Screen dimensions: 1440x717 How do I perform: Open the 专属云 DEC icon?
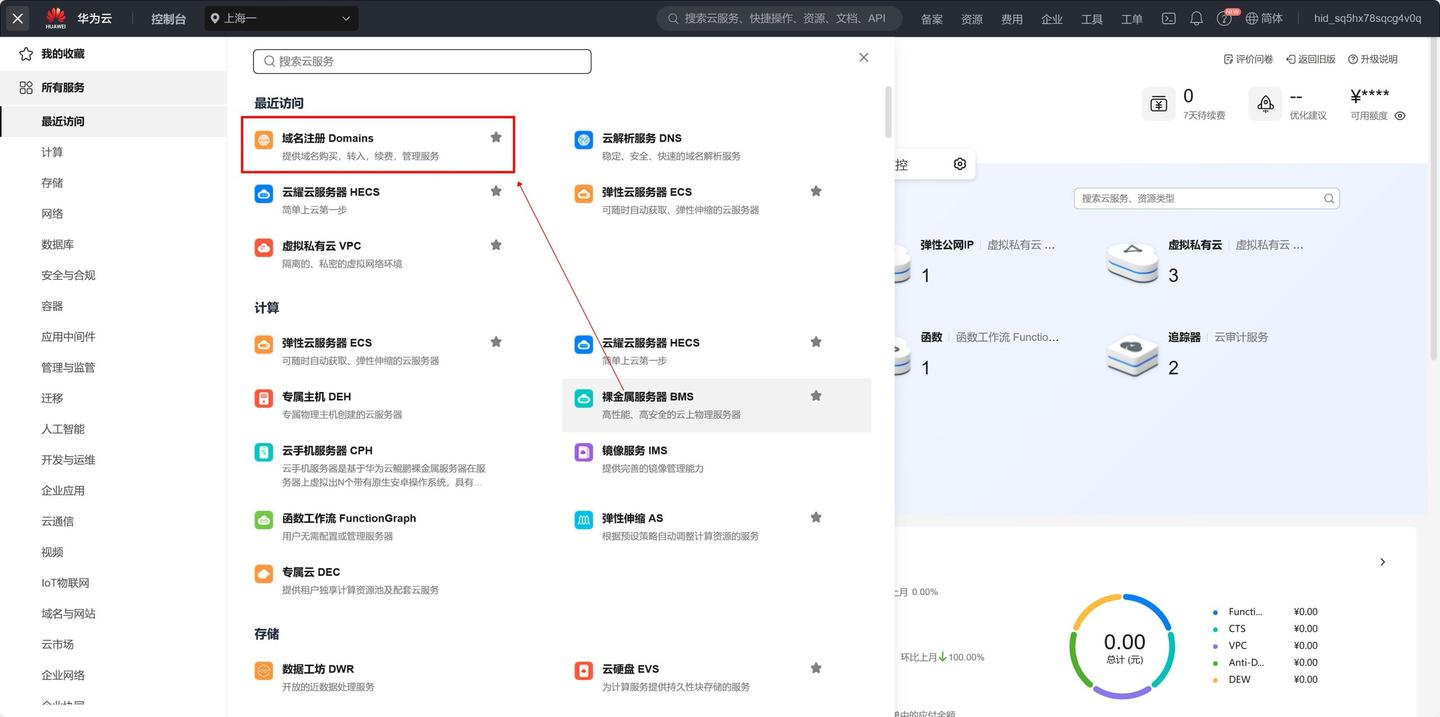(x=264, y=574)
